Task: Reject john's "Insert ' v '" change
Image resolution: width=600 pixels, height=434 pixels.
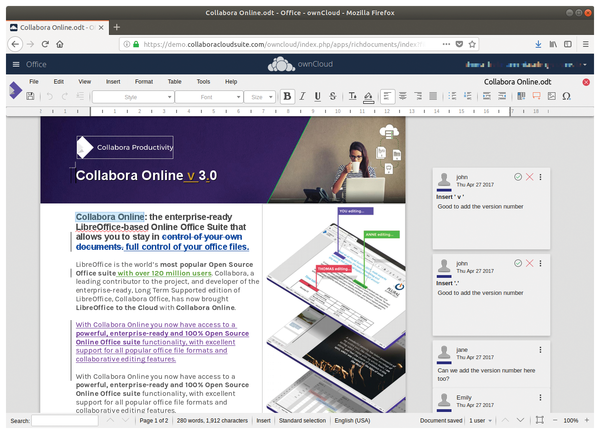Action: point(530,177)
